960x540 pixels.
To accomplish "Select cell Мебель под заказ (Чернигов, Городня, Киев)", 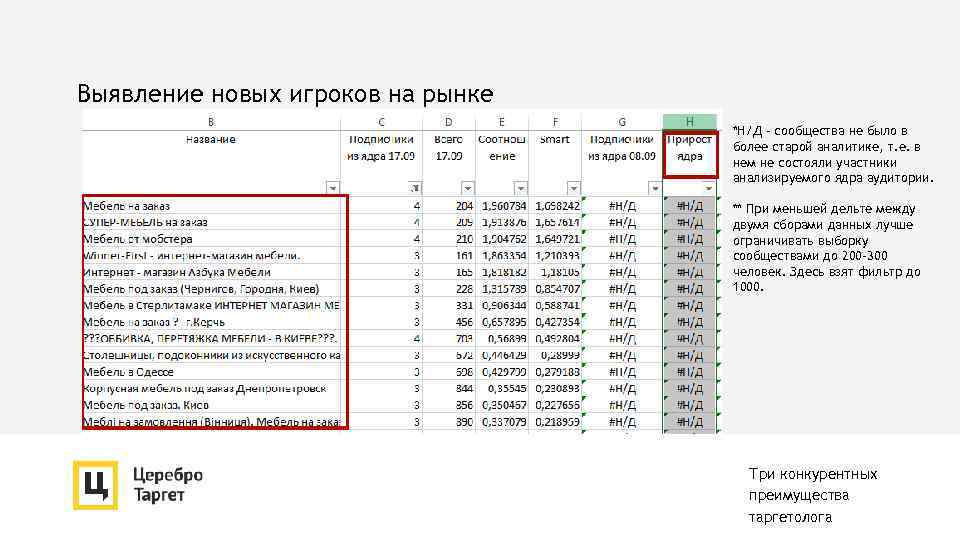I will [x=211, y=288].
